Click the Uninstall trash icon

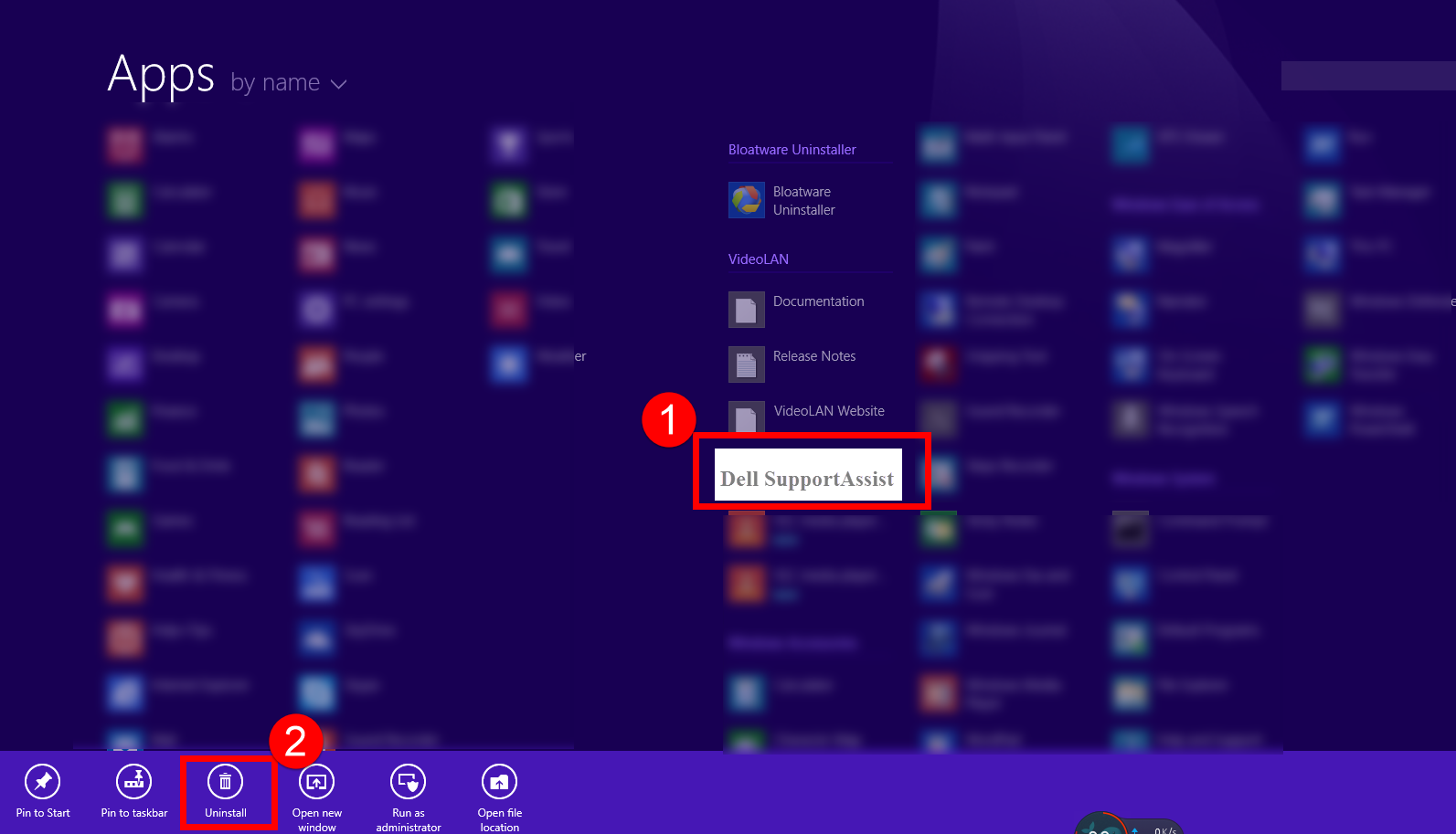pyautogui.click(x=226, y=782)
